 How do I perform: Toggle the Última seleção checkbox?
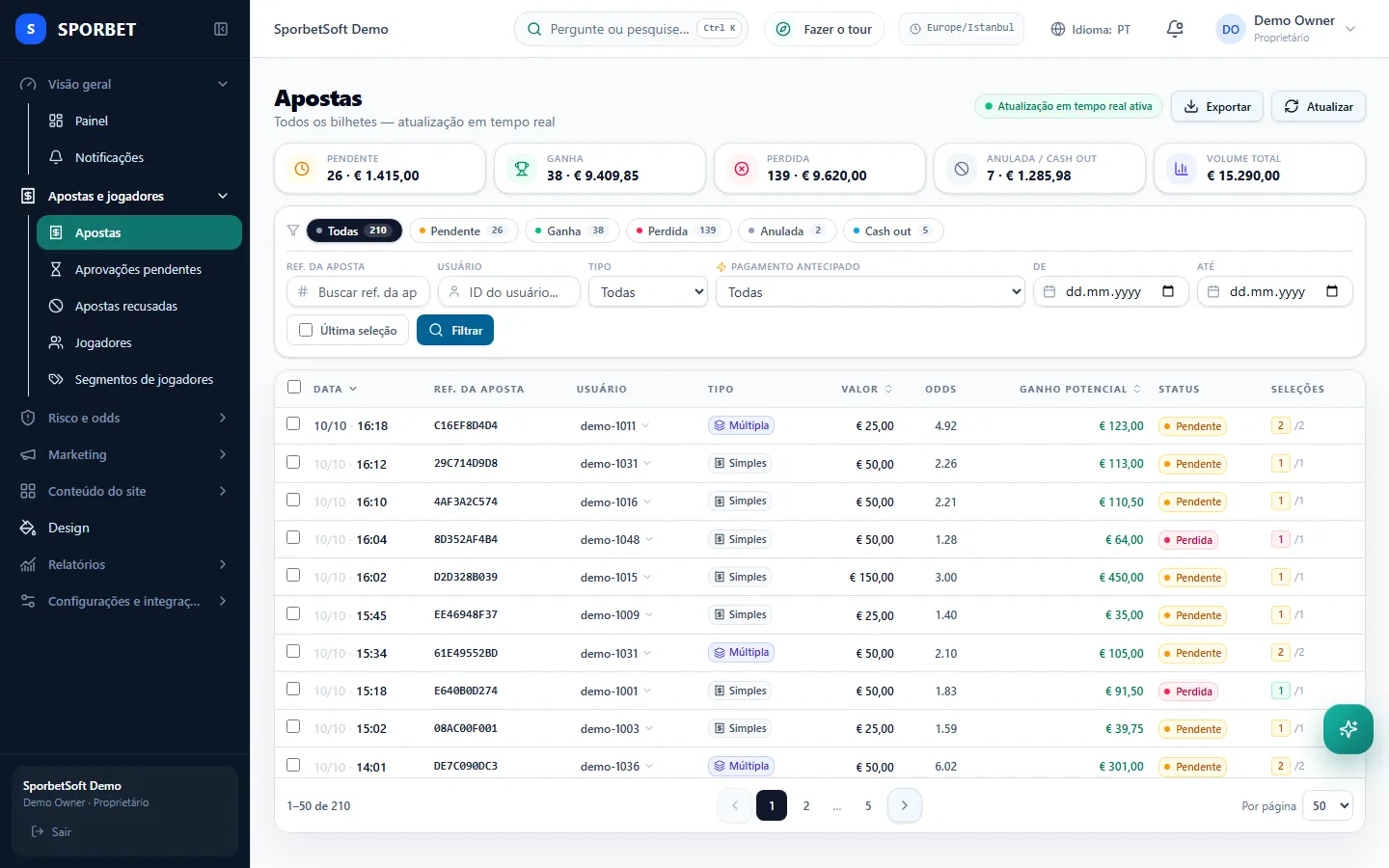click(x=306, y=330)
